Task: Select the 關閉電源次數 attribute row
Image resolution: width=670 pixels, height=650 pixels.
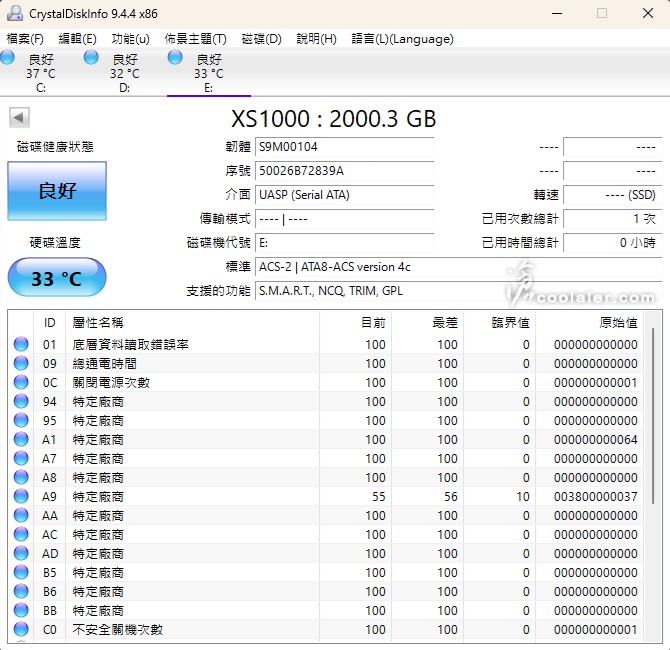Action: (326, 382)
